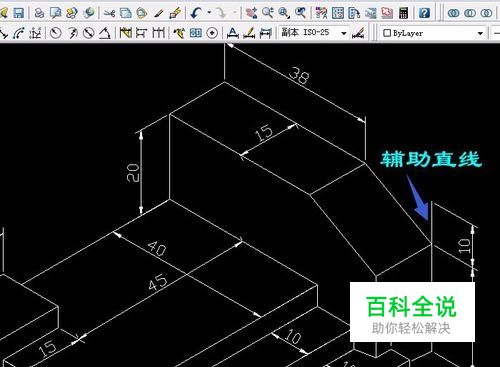The image size is (500, 367).
Task: Click the 38 dimension text
Action: click(299, 76)
